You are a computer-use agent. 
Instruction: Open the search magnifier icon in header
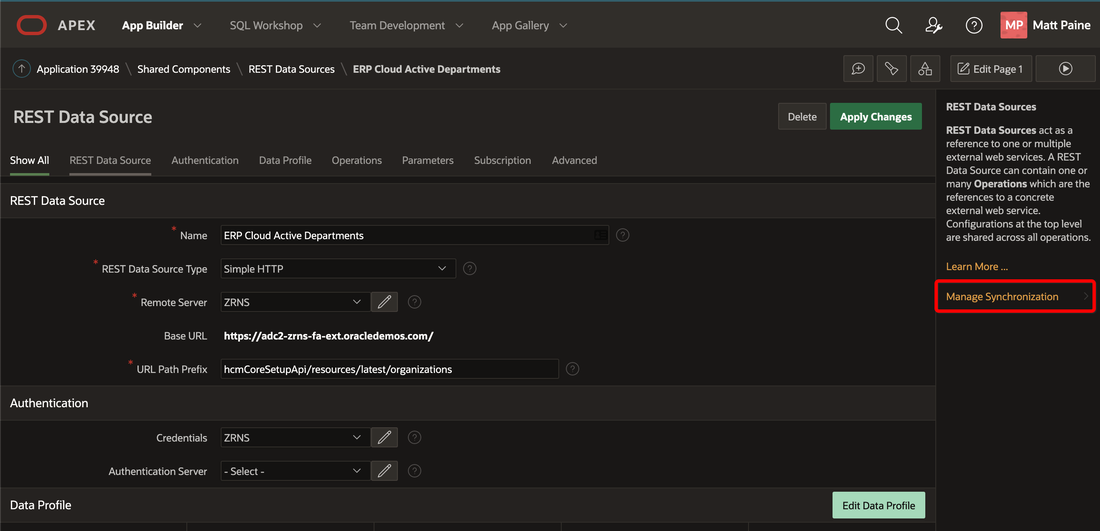coord(893,25)
